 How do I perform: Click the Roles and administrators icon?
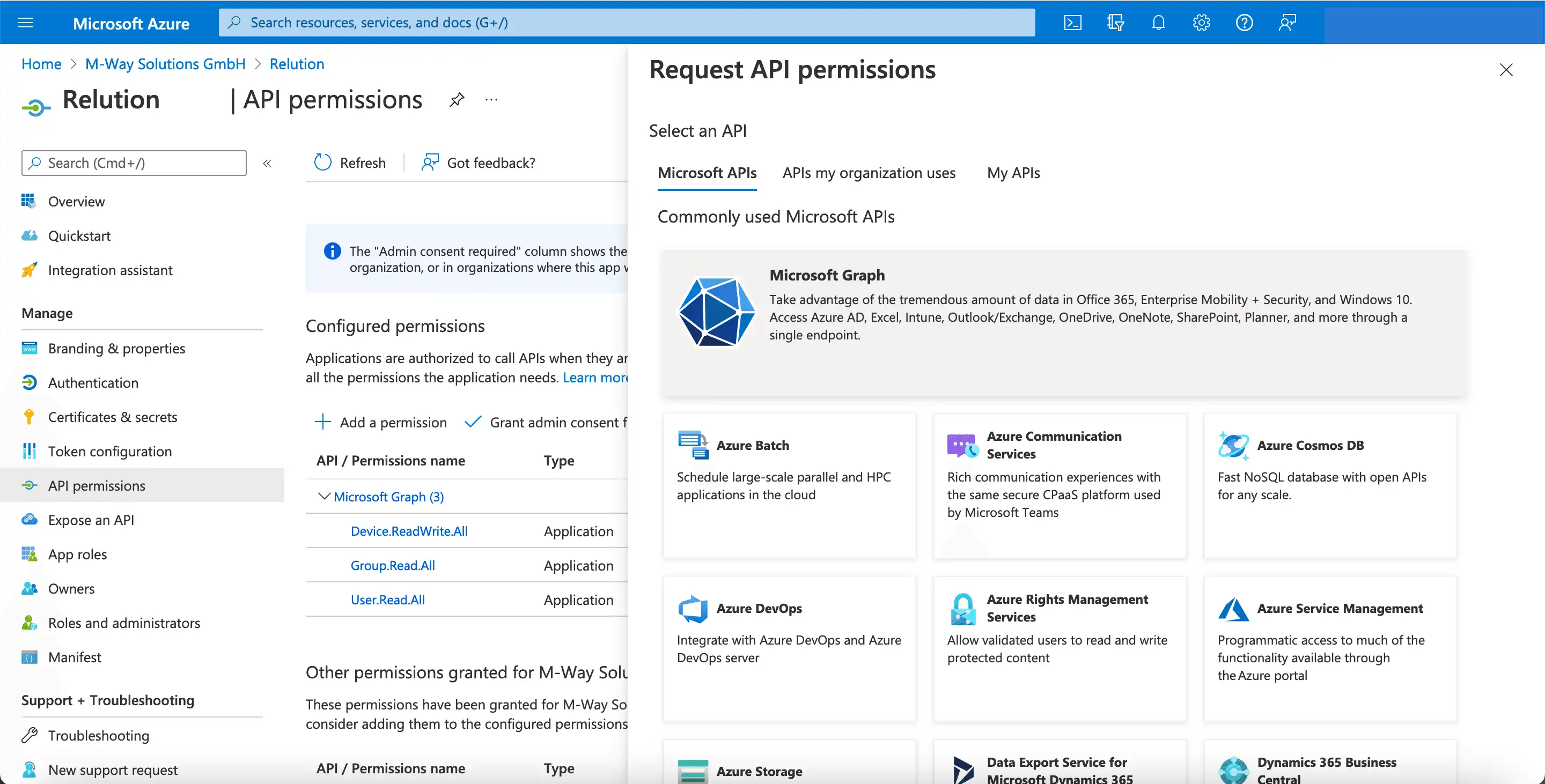click(29, 622)
